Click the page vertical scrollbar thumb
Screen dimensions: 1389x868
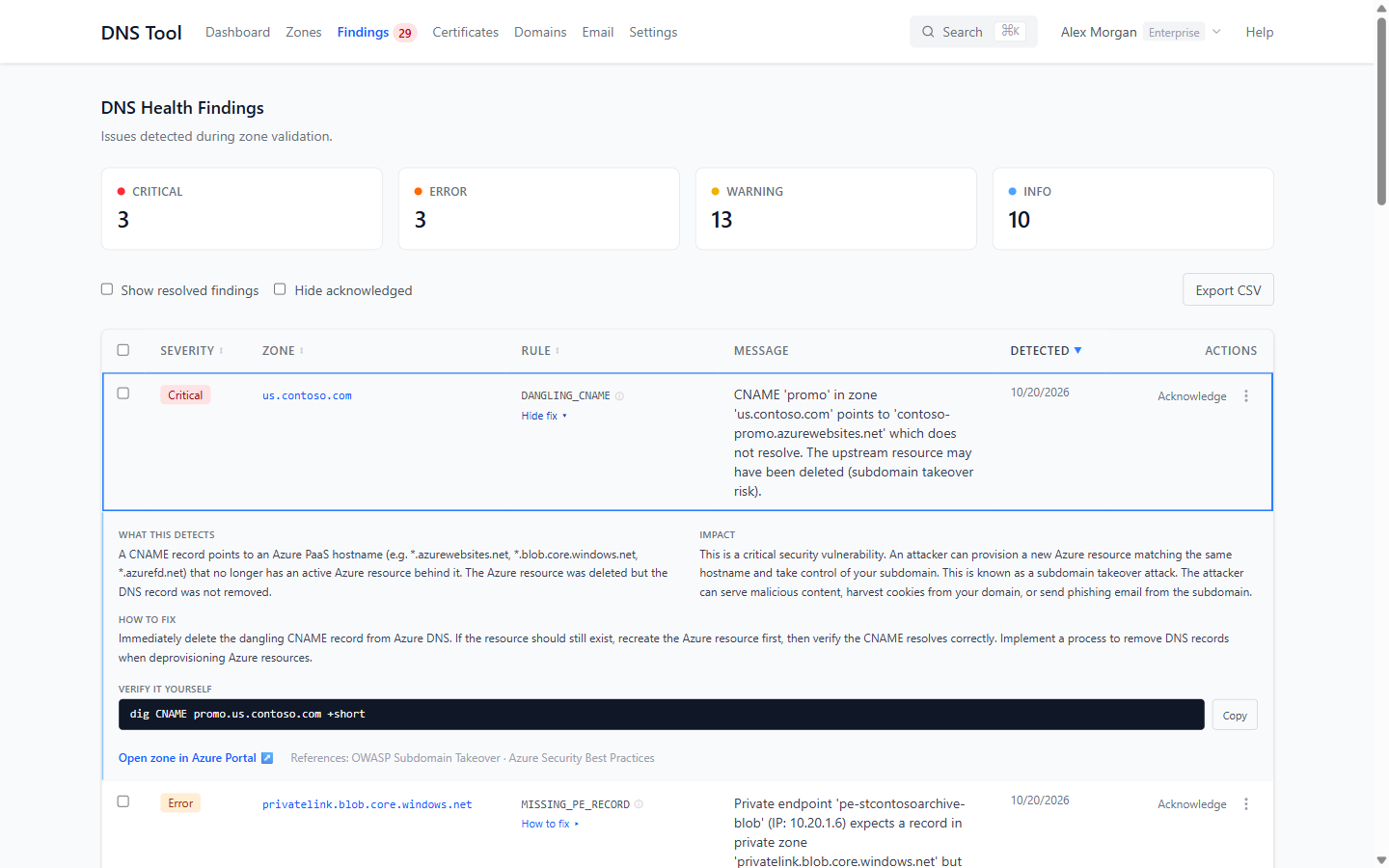(1381, 111)
